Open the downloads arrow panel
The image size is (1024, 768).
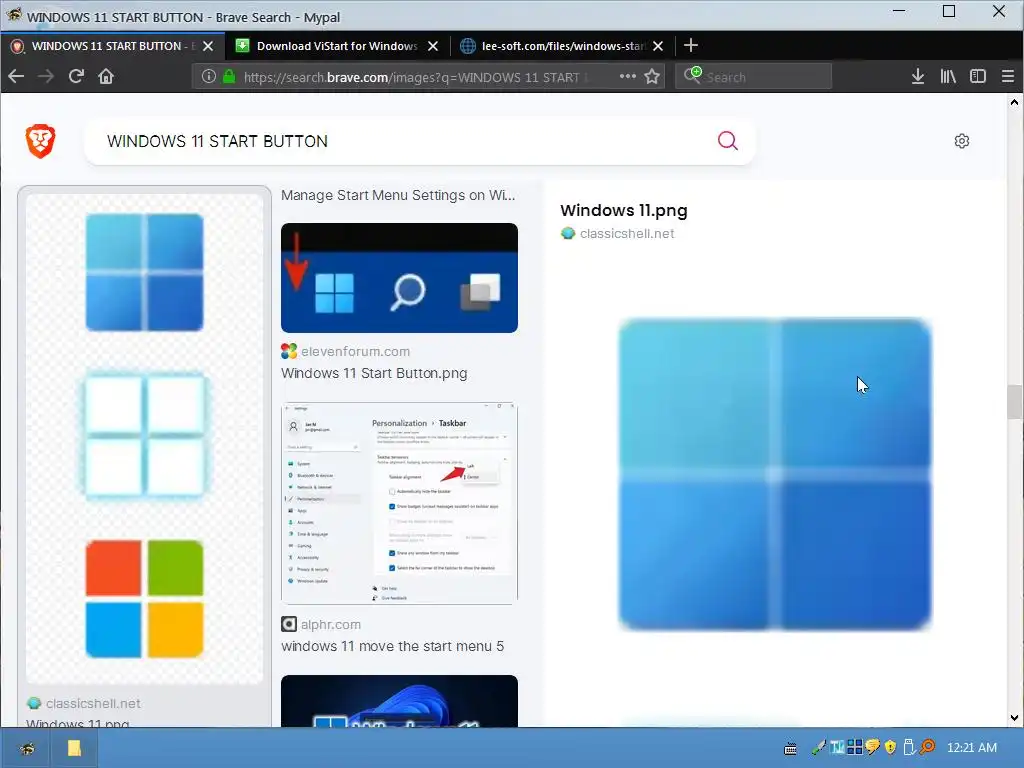(x=918, y=76)
